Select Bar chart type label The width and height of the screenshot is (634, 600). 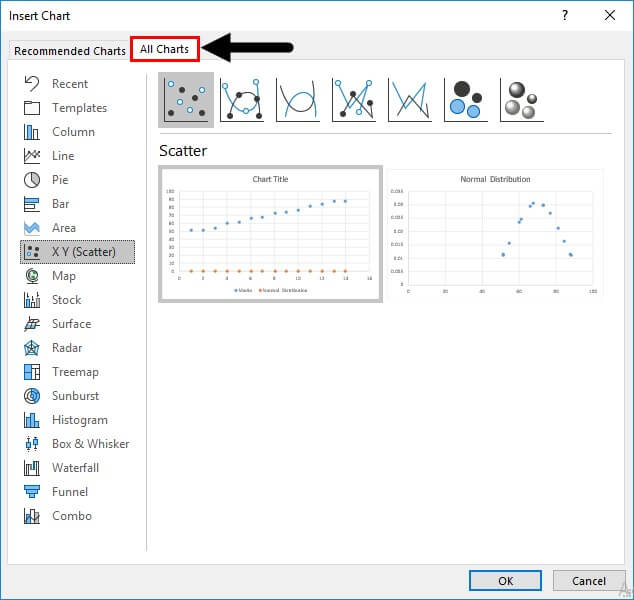(61, 204)
